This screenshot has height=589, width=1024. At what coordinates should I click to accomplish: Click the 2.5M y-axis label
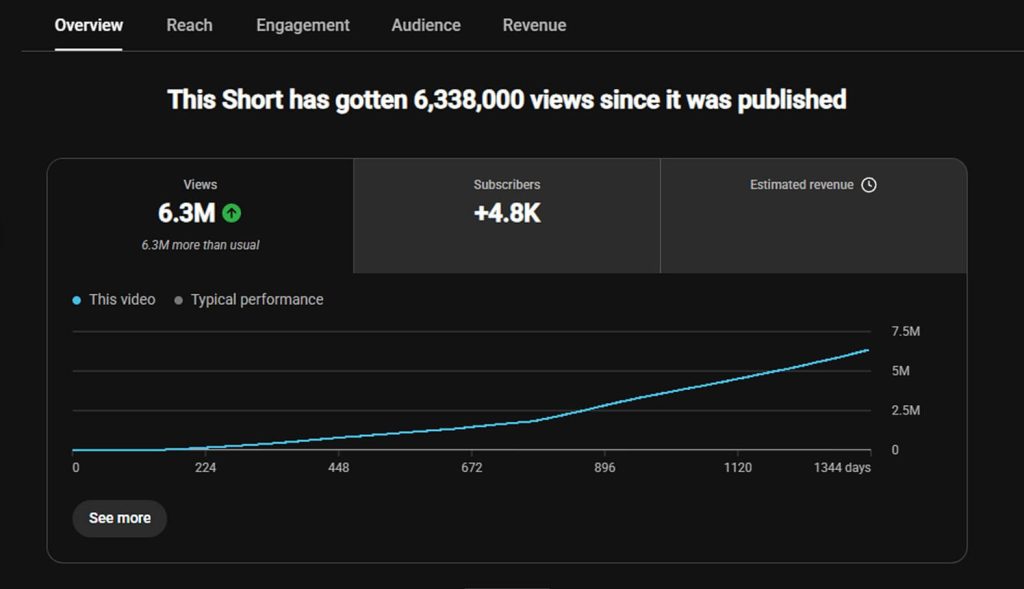pos(906,410)
